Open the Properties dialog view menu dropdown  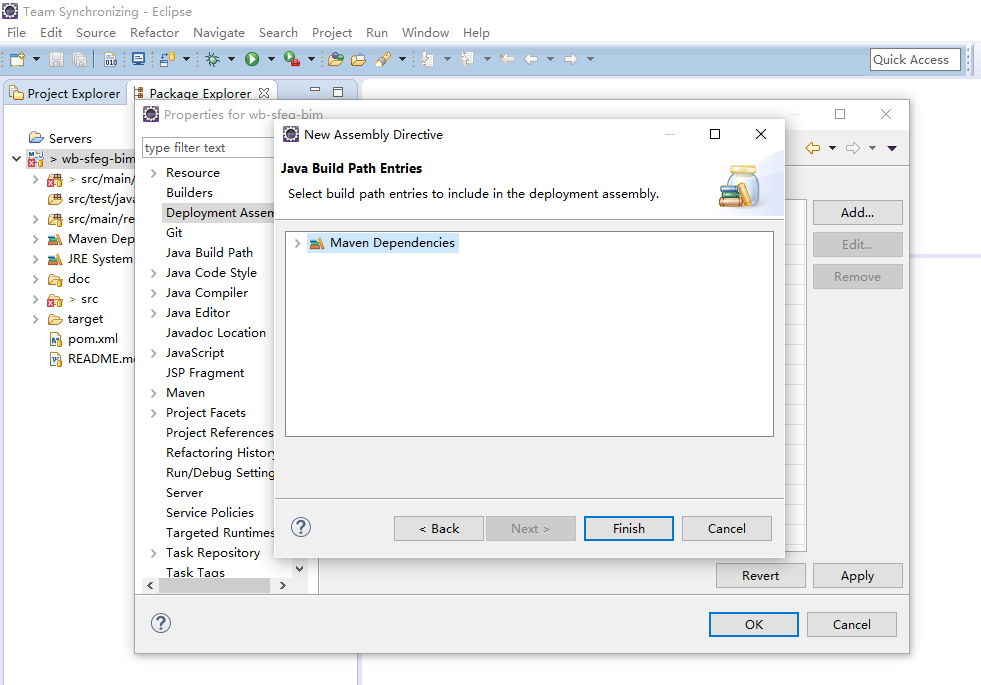click(x=892, y=148)
